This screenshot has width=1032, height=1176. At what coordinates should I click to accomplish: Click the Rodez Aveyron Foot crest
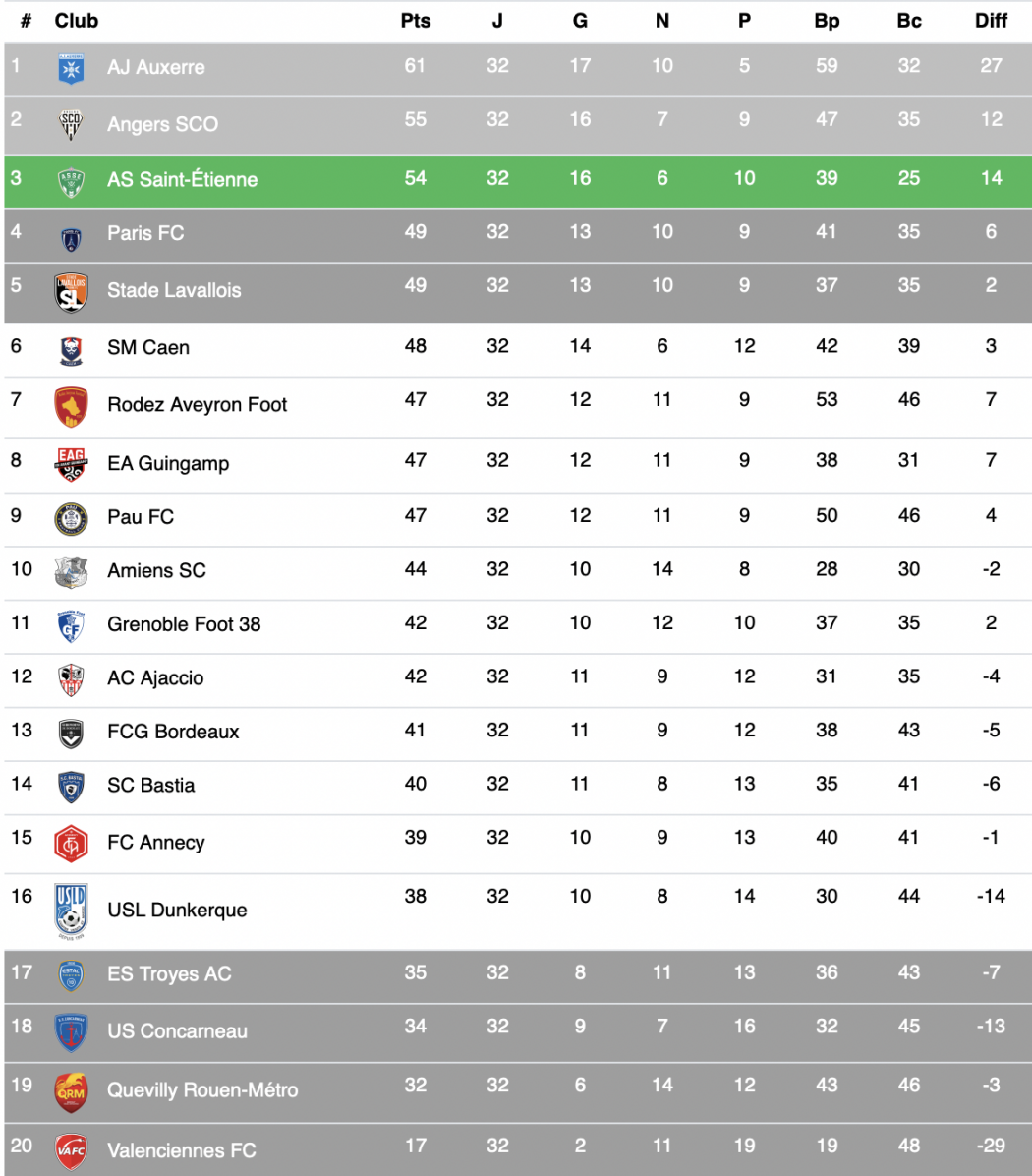pos(71,406)
